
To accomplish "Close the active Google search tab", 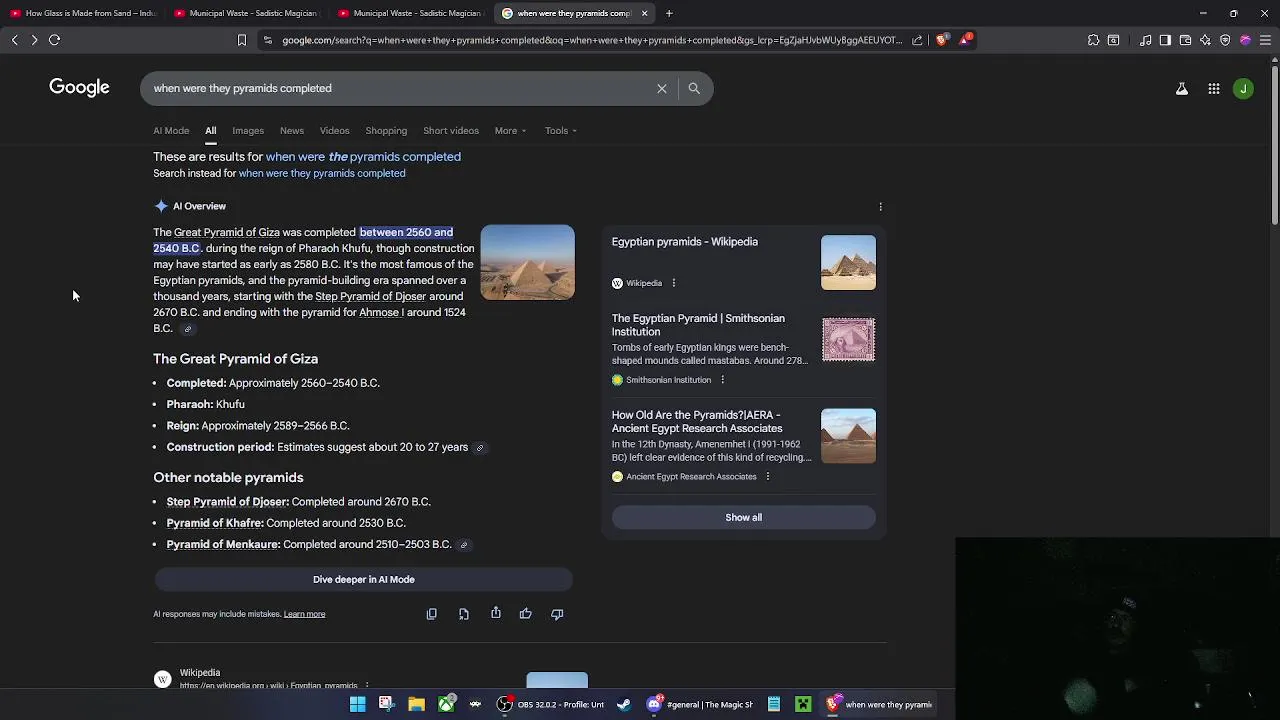I will pyautogui.click(x=644, y=13).
